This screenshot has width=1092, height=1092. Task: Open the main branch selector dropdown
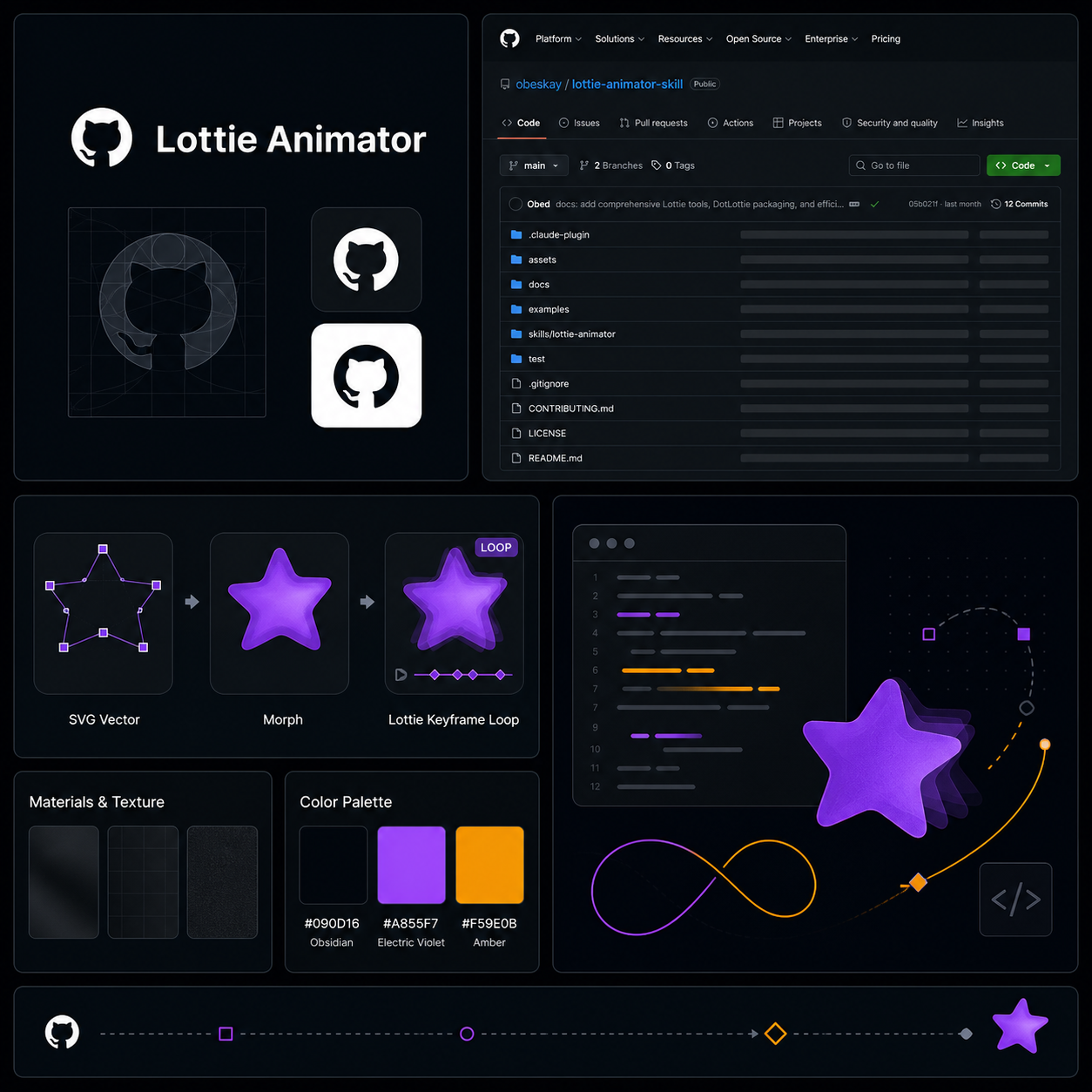(534, 165)
